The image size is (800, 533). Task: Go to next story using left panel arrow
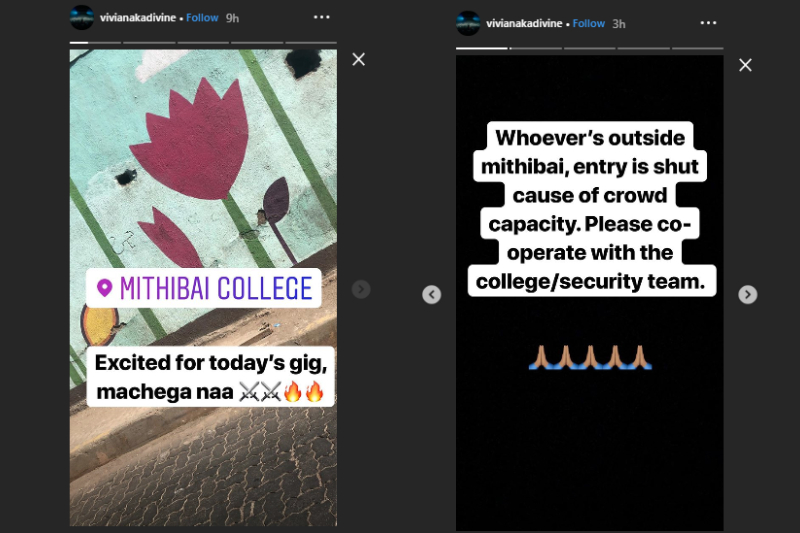click(361, 289)
